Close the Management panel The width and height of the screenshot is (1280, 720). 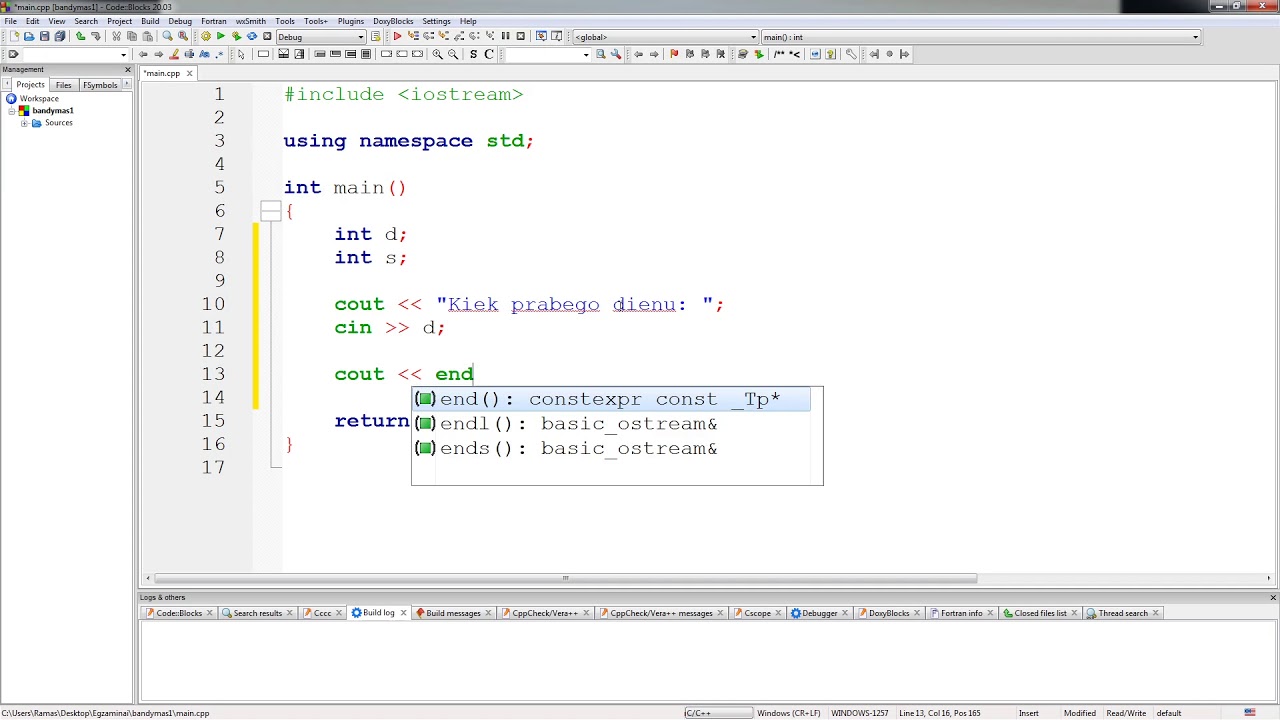[x=128, y=69]
